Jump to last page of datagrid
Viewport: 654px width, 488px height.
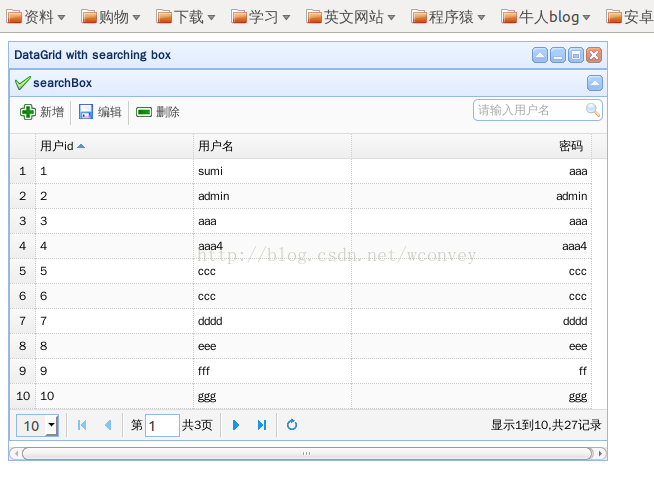(262, 425)
